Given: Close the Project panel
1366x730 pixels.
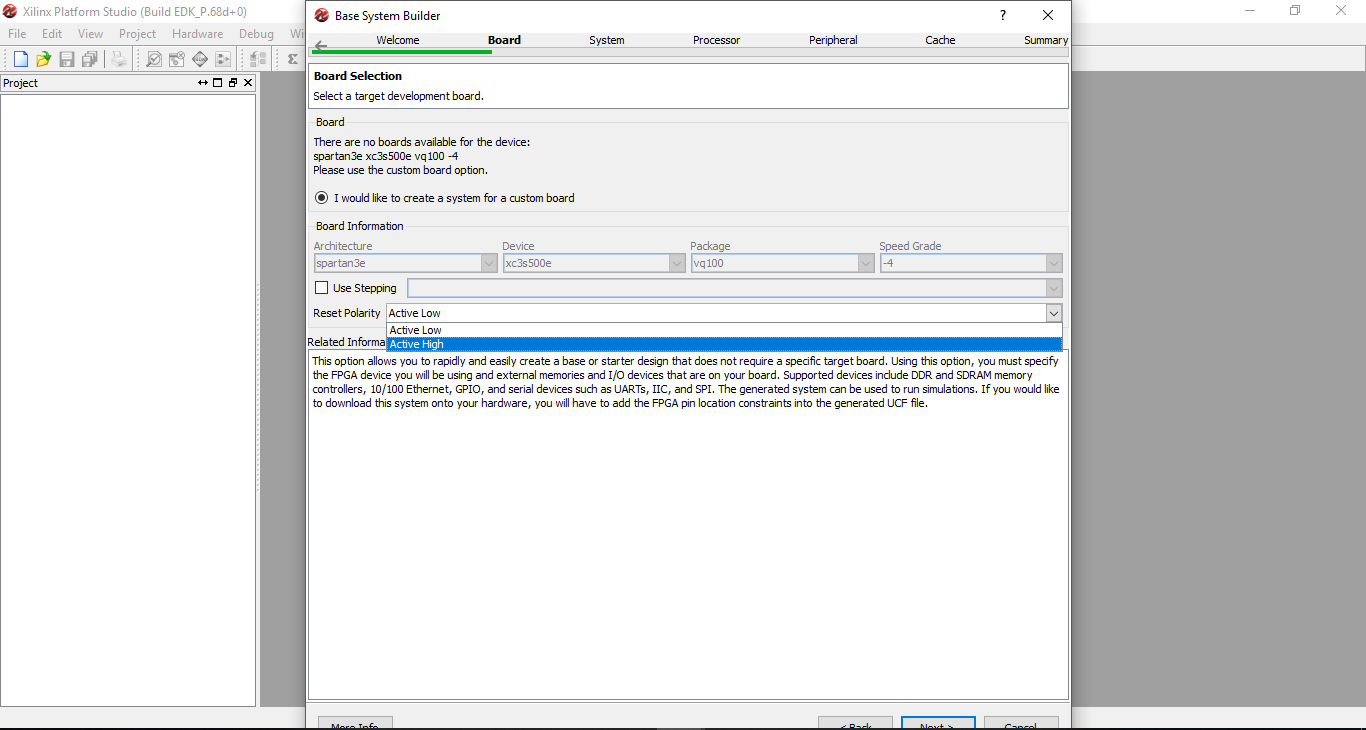Looking at the screenshot, I should point(248,83).
